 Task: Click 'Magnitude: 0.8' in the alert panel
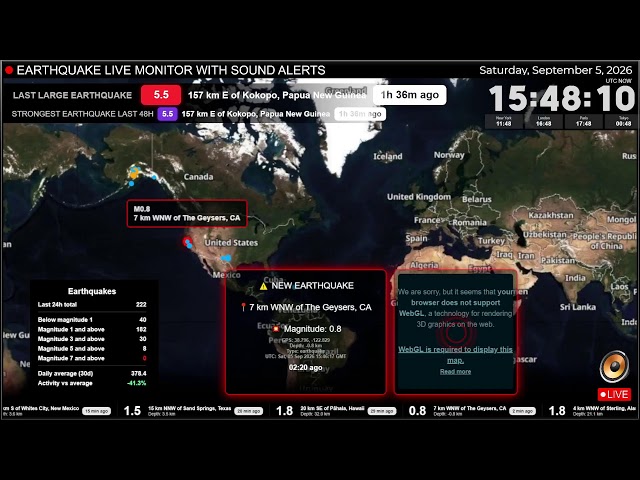pyautogui.click(x=313, y=329)
